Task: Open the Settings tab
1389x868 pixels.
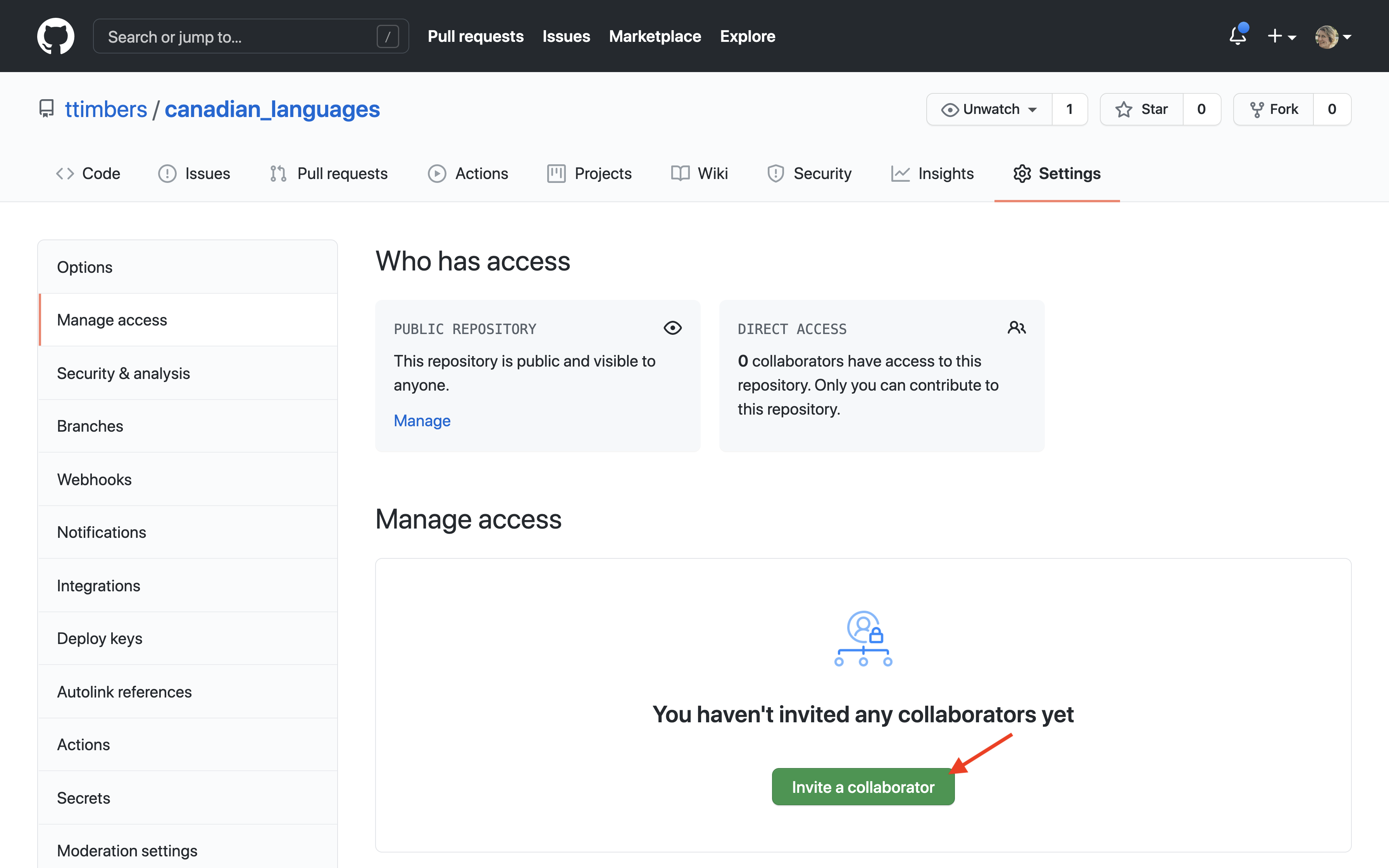Action: tap(1057, 173)
